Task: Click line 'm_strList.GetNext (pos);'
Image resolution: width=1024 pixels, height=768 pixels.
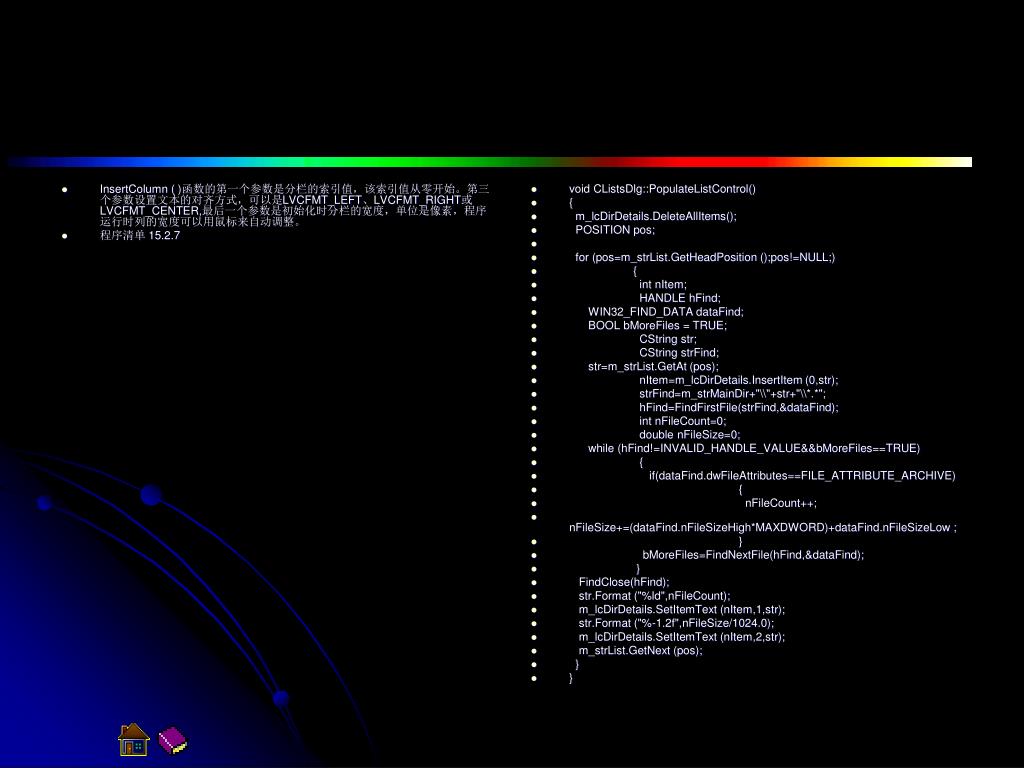Action: (x=640, y=650)
